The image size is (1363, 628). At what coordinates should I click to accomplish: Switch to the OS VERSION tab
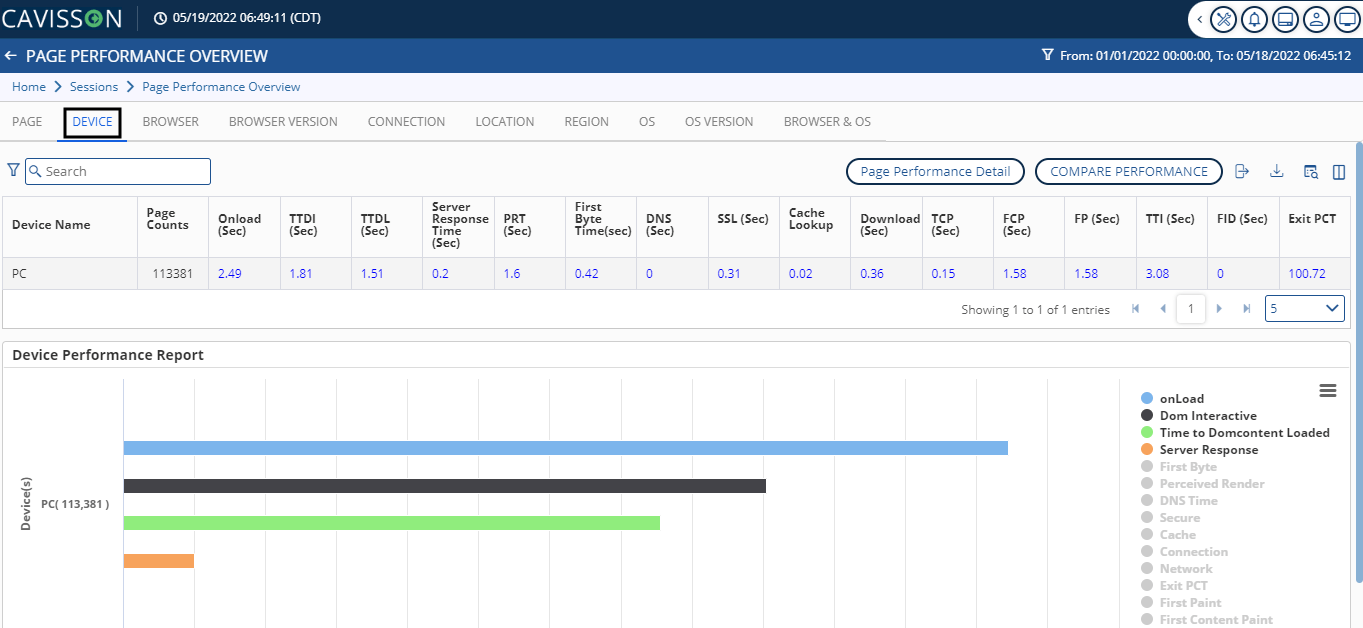719,122
